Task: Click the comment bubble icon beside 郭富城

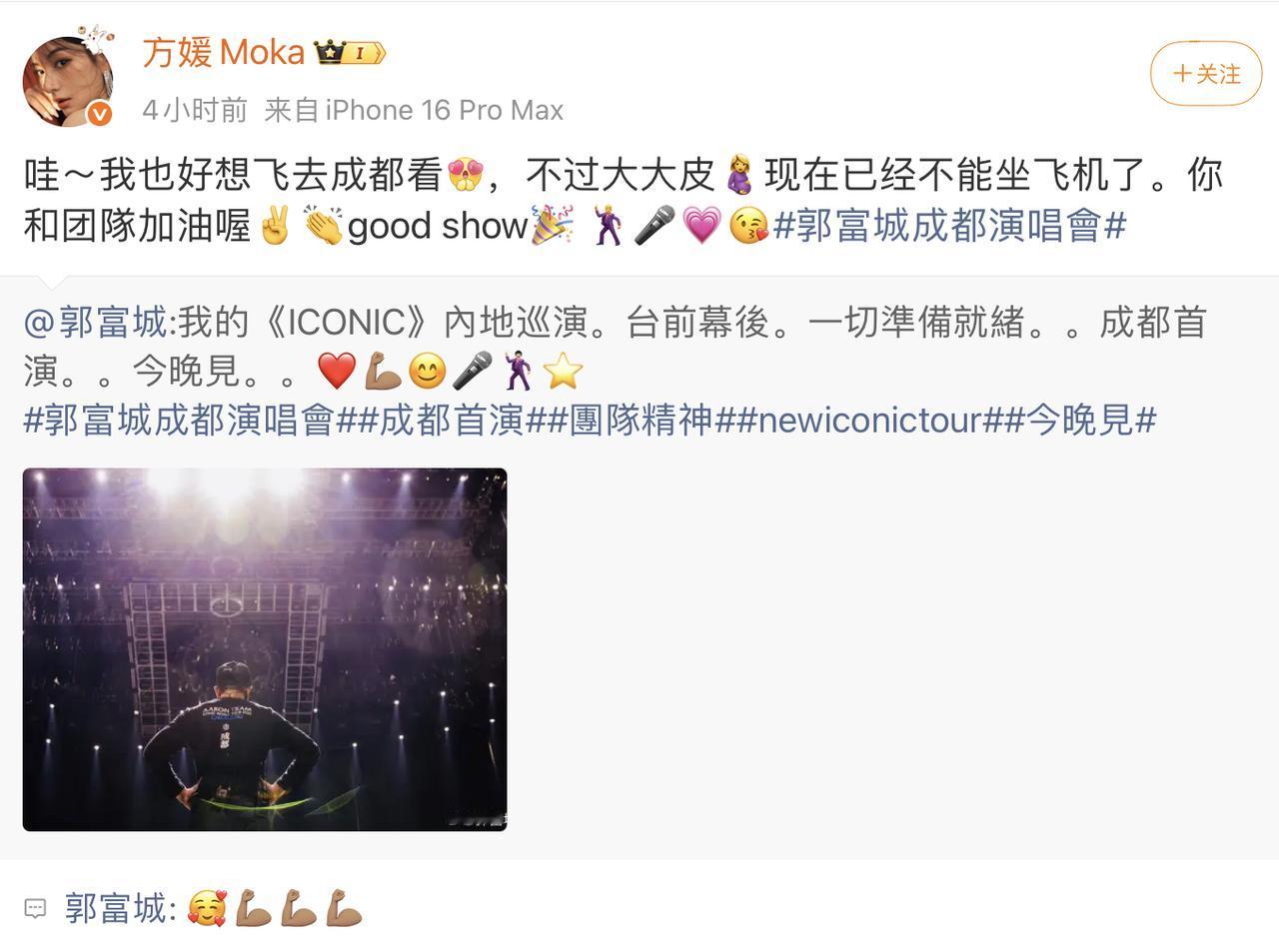Action: point(35,909)
